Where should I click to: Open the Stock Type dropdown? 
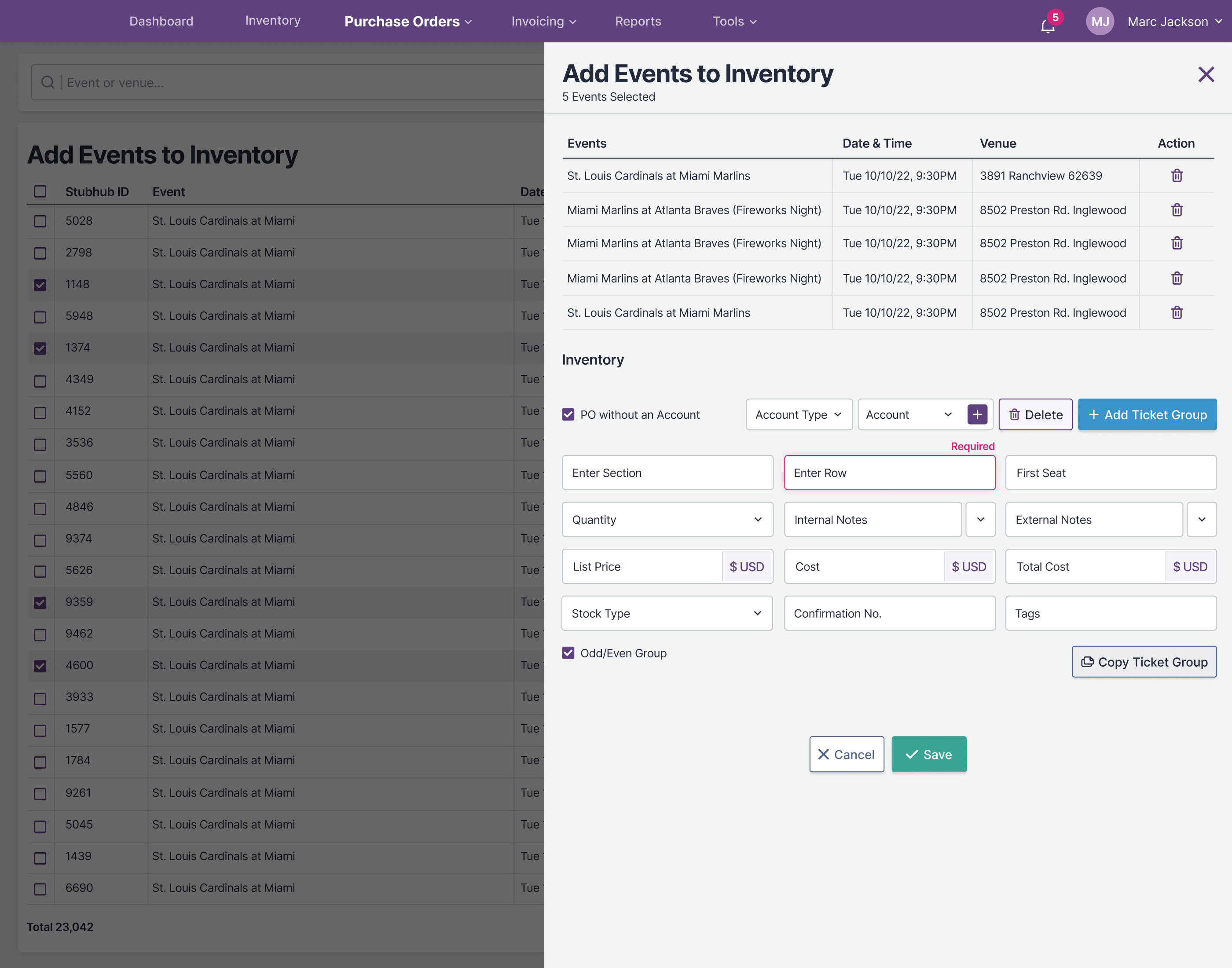667,613
